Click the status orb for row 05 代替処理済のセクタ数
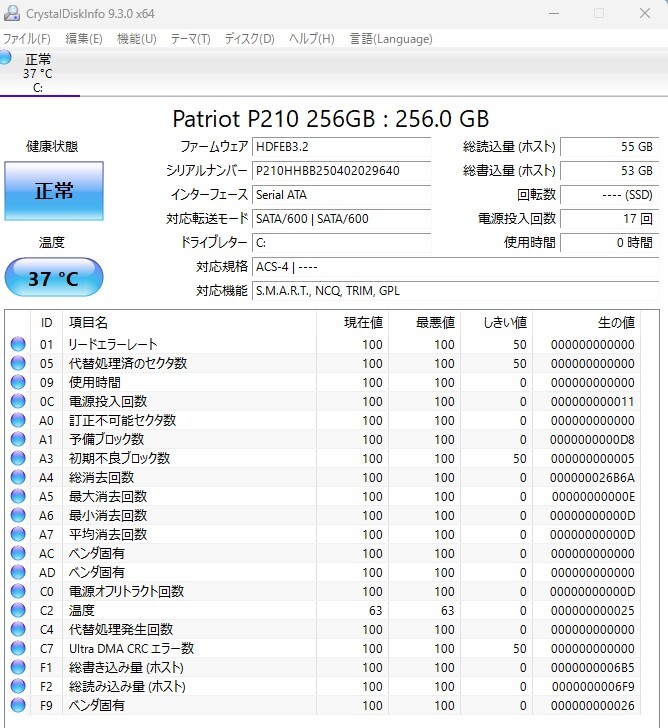 tap(18, 363)
